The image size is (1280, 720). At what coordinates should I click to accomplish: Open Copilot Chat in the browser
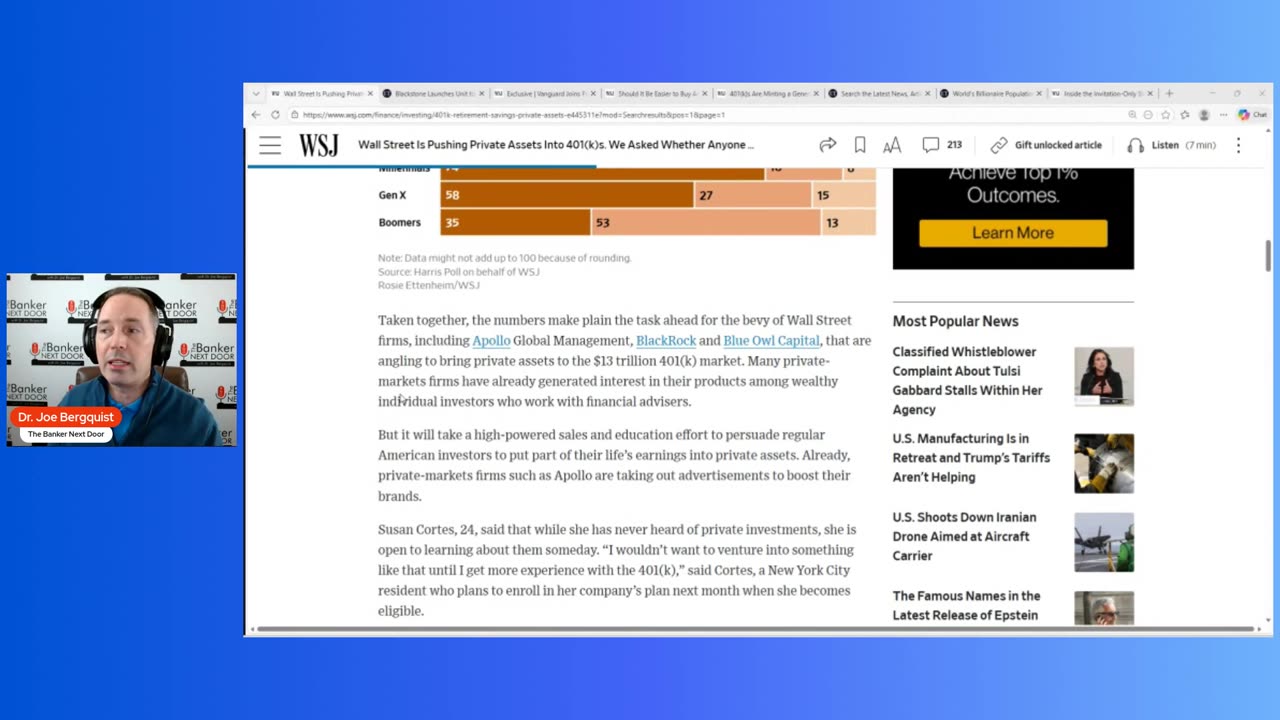1251,115
